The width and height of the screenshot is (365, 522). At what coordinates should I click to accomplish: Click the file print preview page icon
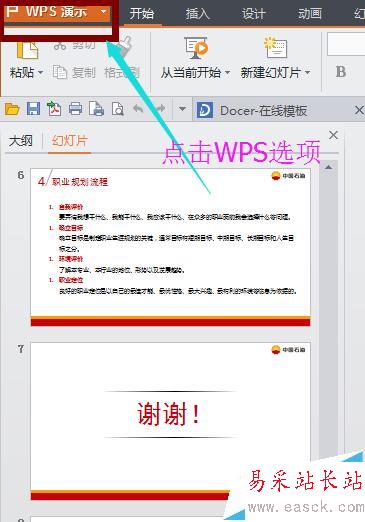click(97, 109)
